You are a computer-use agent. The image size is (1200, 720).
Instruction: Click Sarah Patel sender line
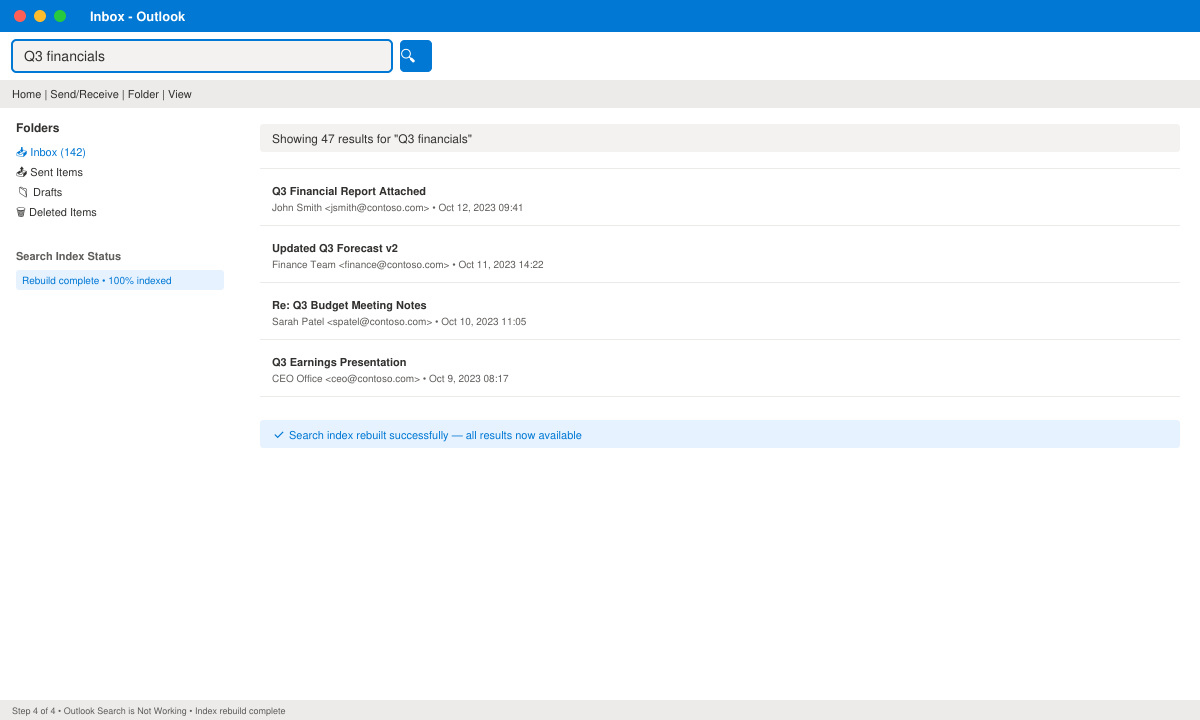pyautogui.click(x=399, y=322)
